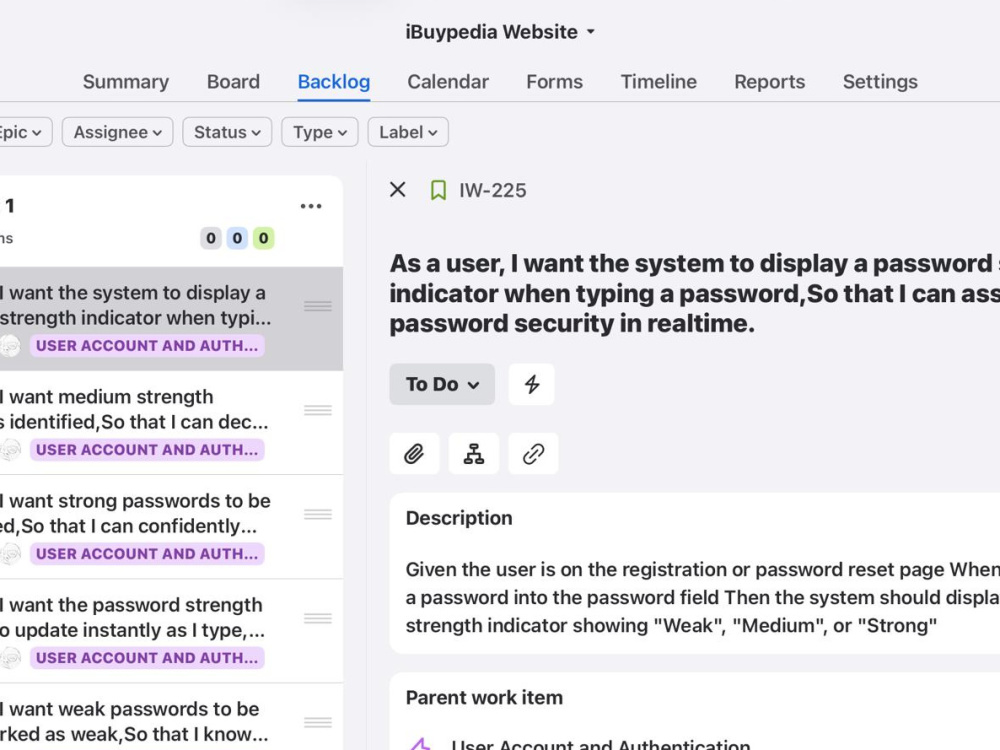
Task: Select the Backlog tab
Action: click(334, 82)
